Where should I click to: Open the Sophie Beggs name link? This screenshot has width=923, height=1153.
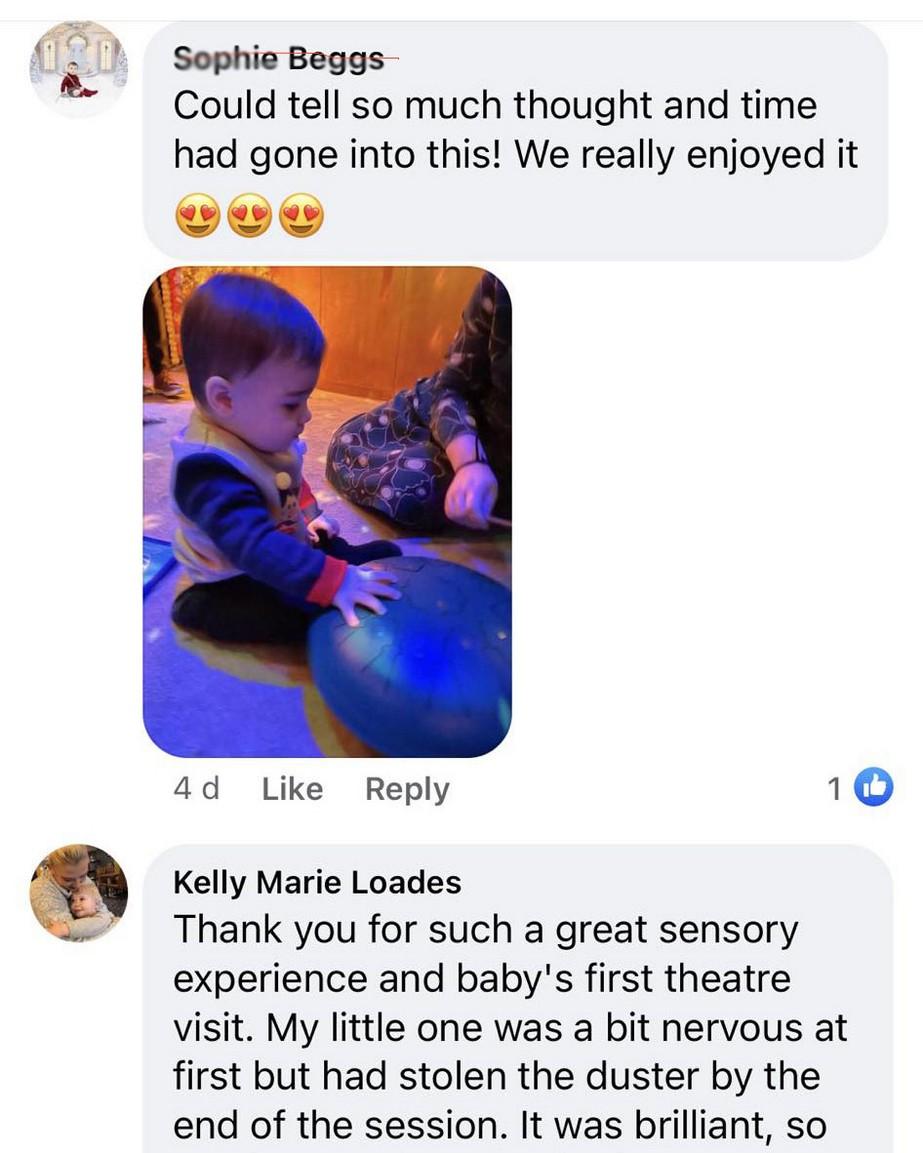point(279,58)
